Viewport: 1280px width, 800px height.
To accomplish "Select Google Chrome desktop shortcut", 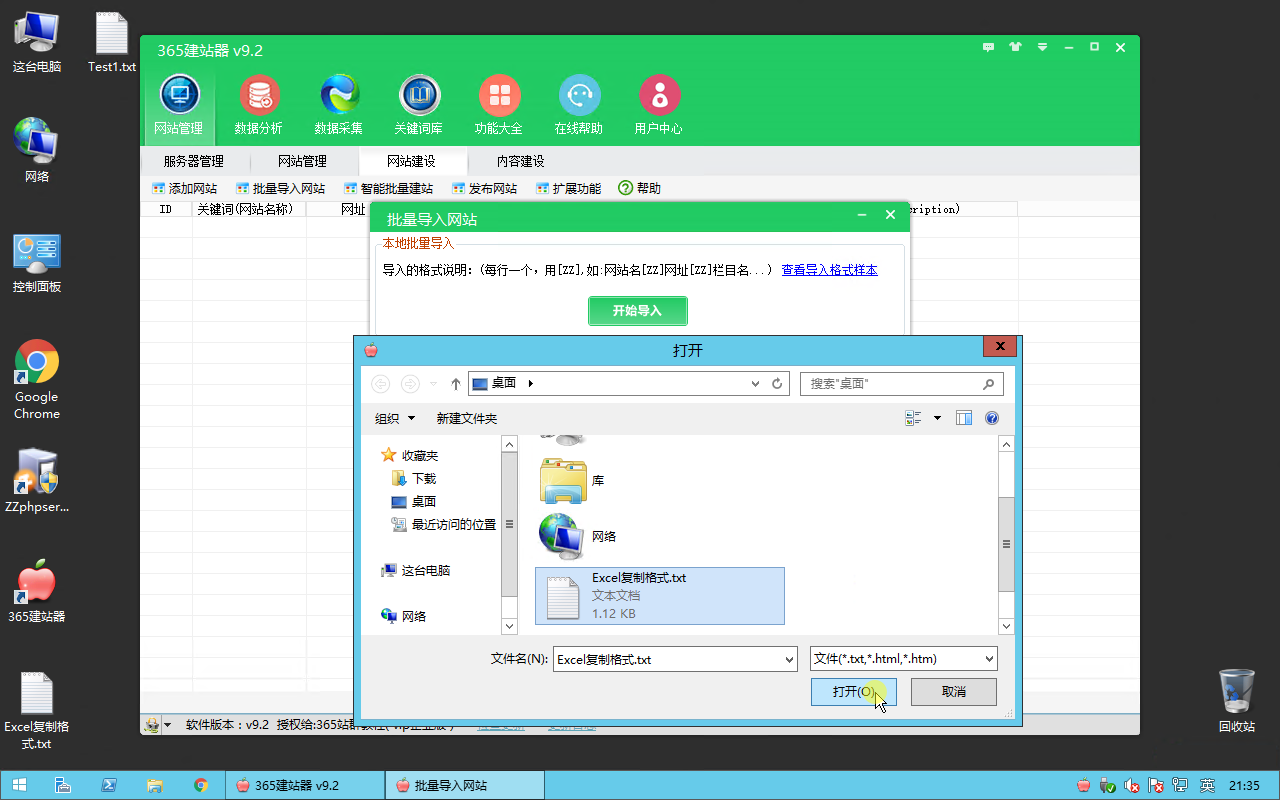I will click(37, 380).
